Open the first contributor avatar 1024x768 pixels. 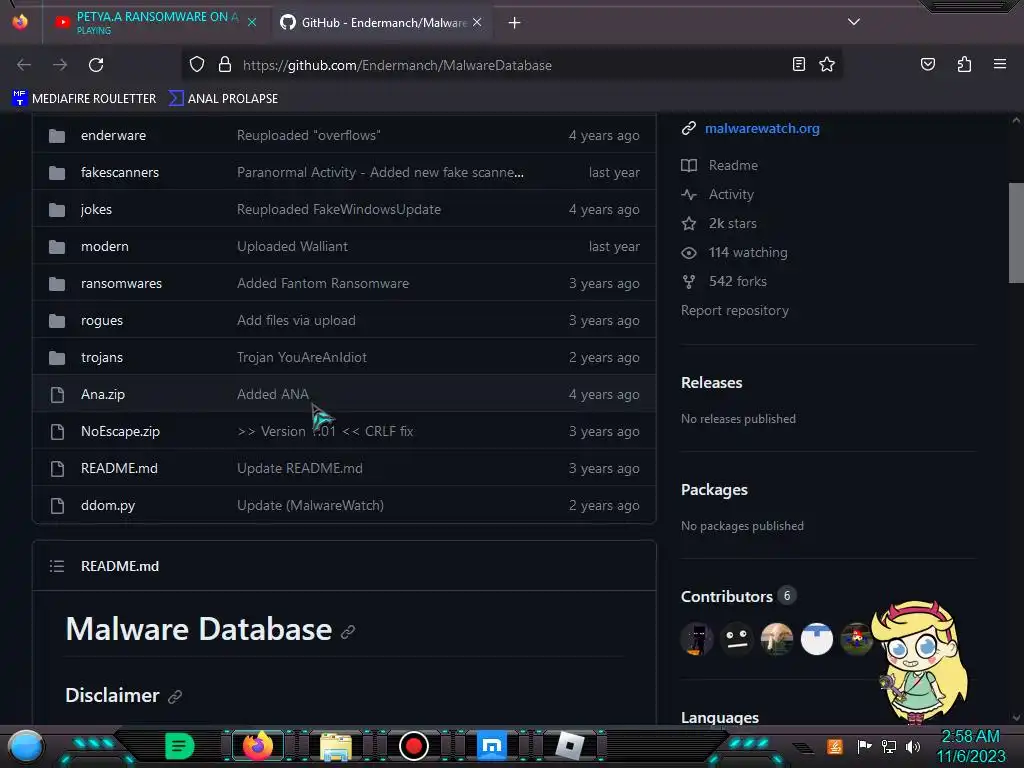coord(697,639)
